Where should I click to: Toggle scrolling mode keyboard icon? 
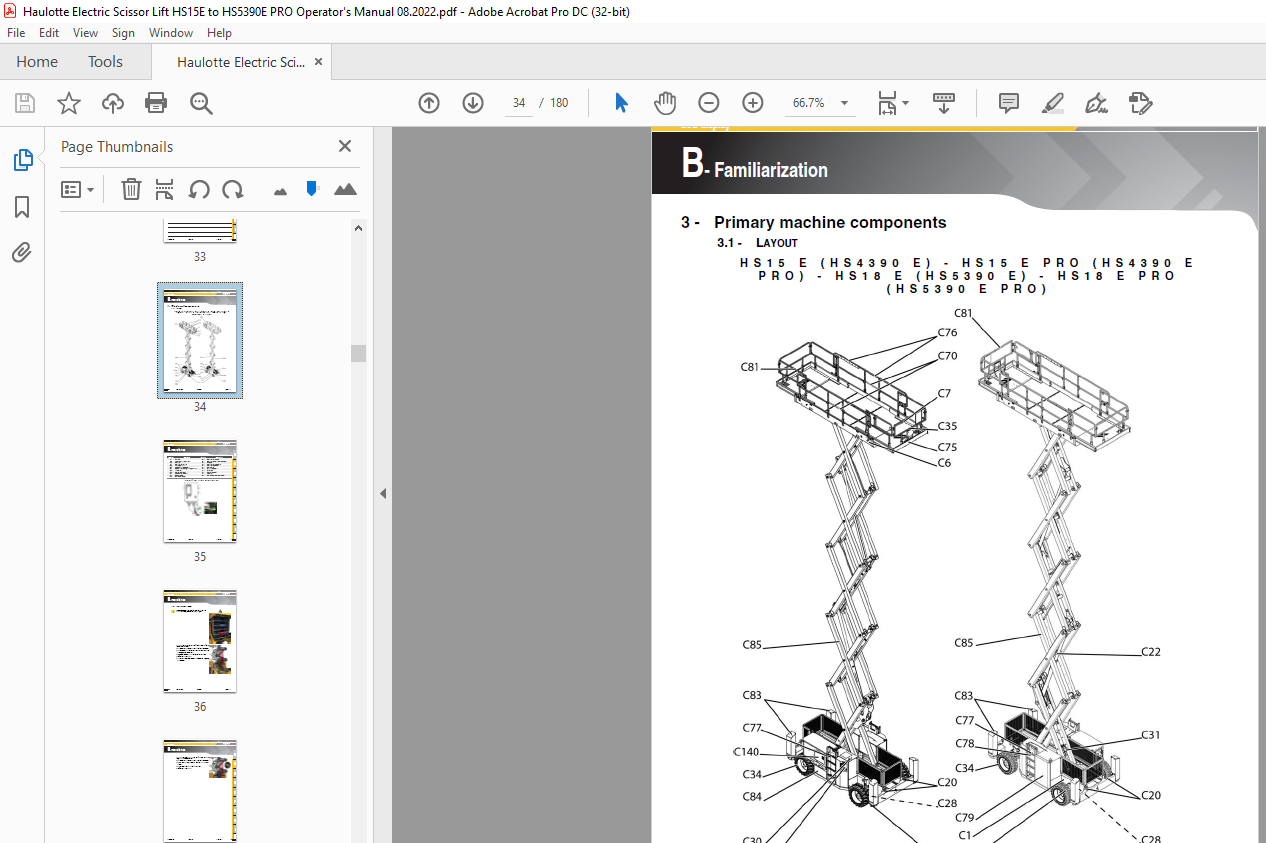(944, 103)
